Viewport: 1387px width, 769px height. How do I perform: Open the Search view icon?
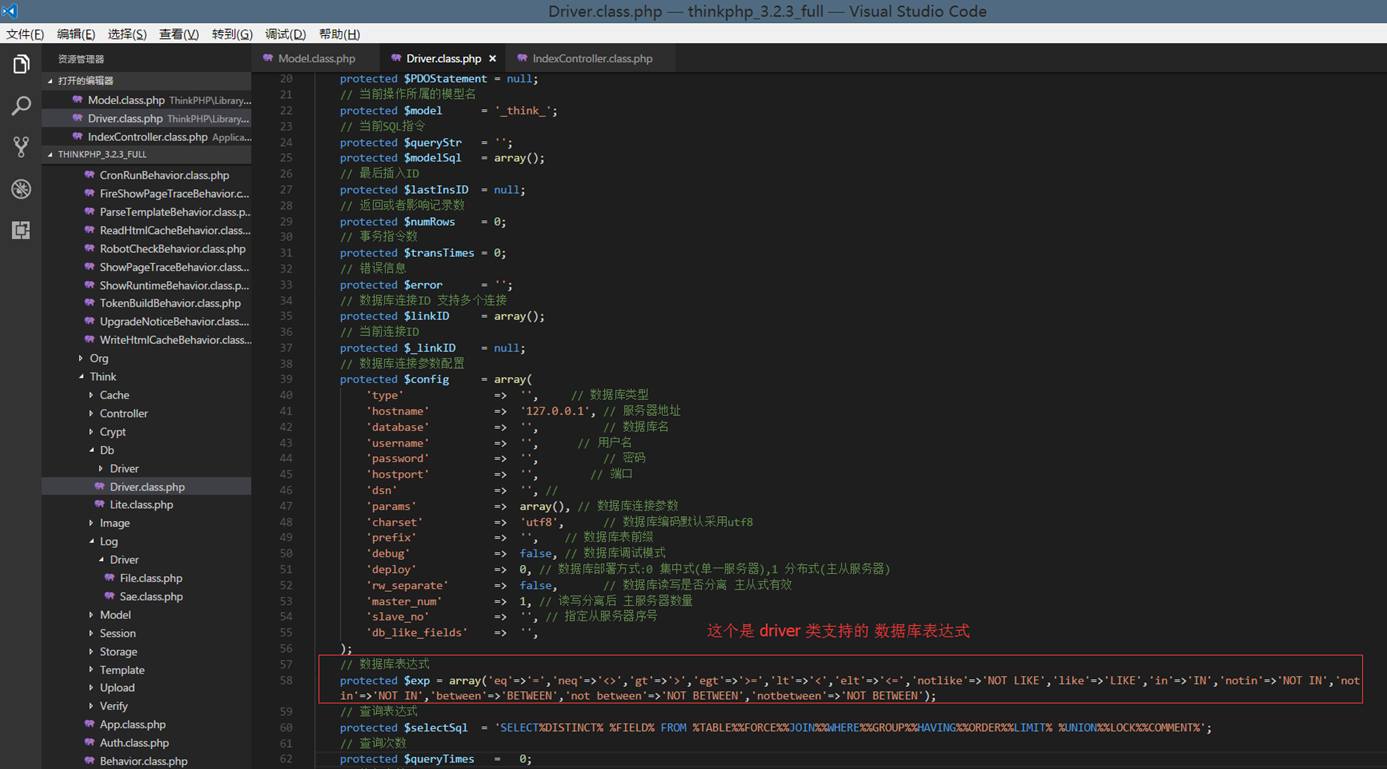pyautogui.click(x=21, y=106)
